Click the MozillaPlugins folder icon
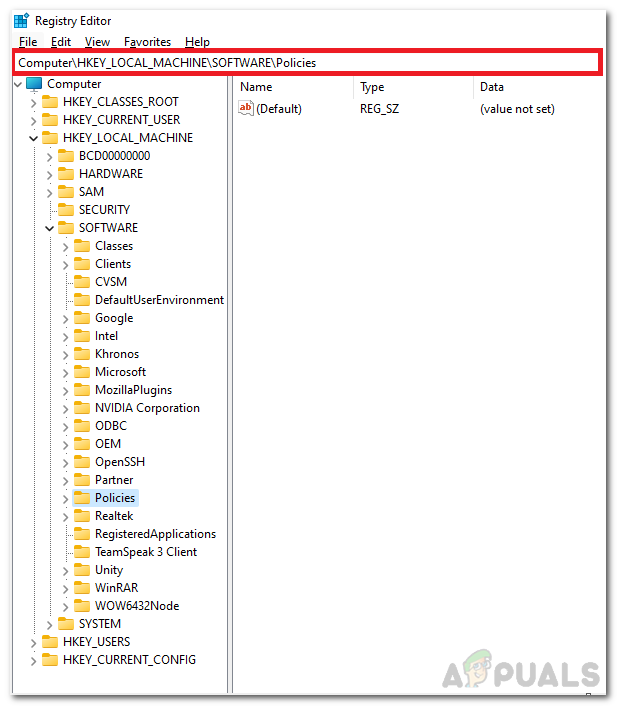This screenshot has height=706, width=617. coord(82,390)
